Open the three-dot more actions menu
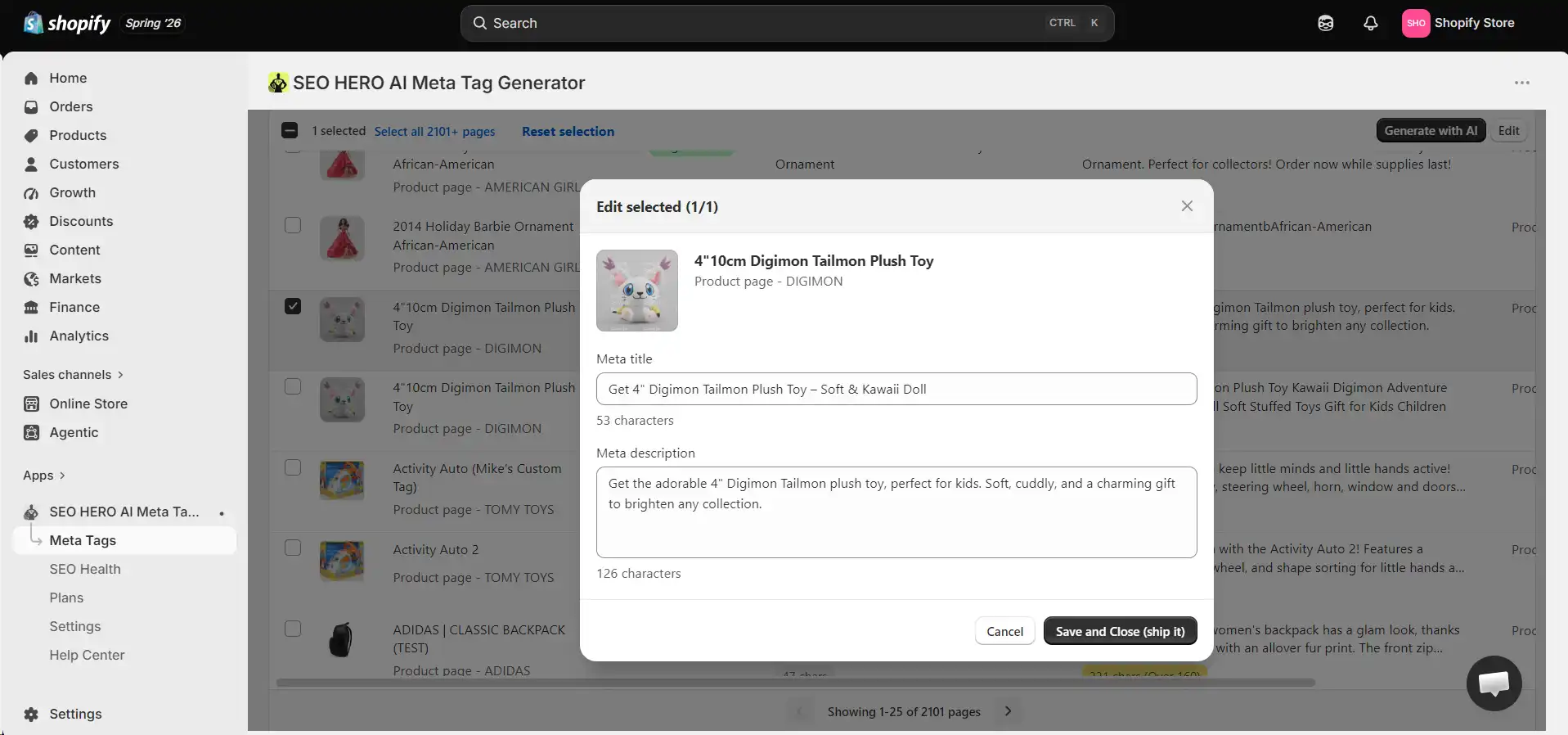Image resolution: width=1568 pixels, height=735 pixels. (1521, 83)
